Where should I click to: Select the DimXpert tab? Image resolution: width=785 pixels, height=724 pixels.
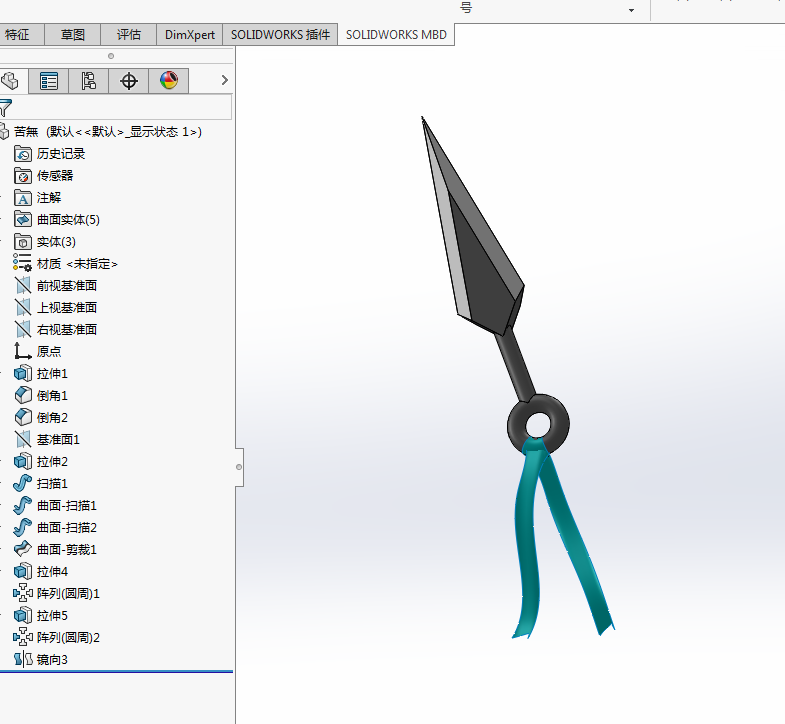(x=190, y=35)
